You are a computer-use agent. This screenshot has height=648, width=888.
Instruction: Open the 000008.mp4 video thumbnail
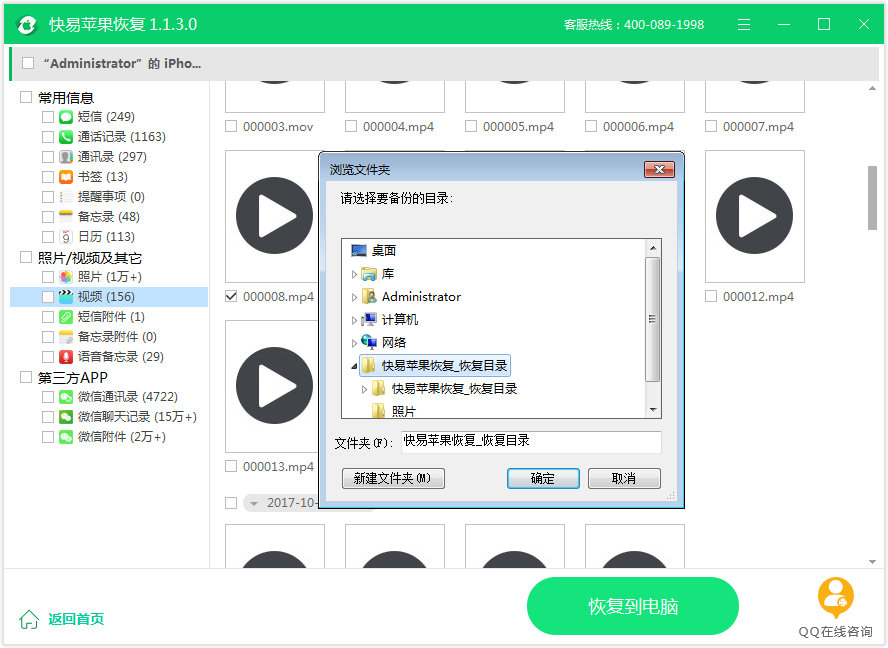point(272,216)
